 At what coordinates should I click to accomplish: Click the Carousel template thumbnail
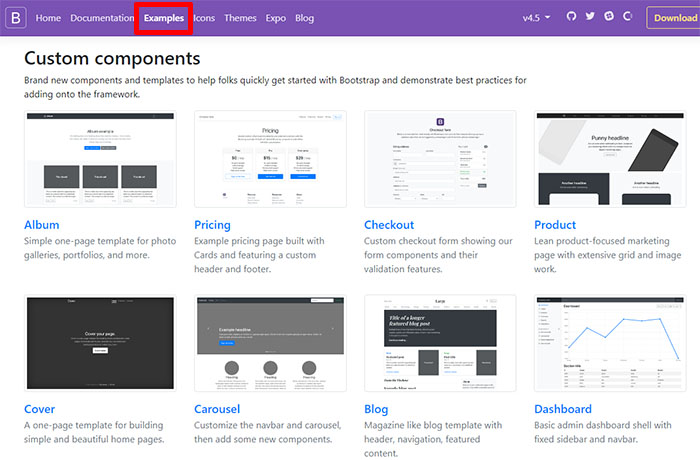pos(270,343)
